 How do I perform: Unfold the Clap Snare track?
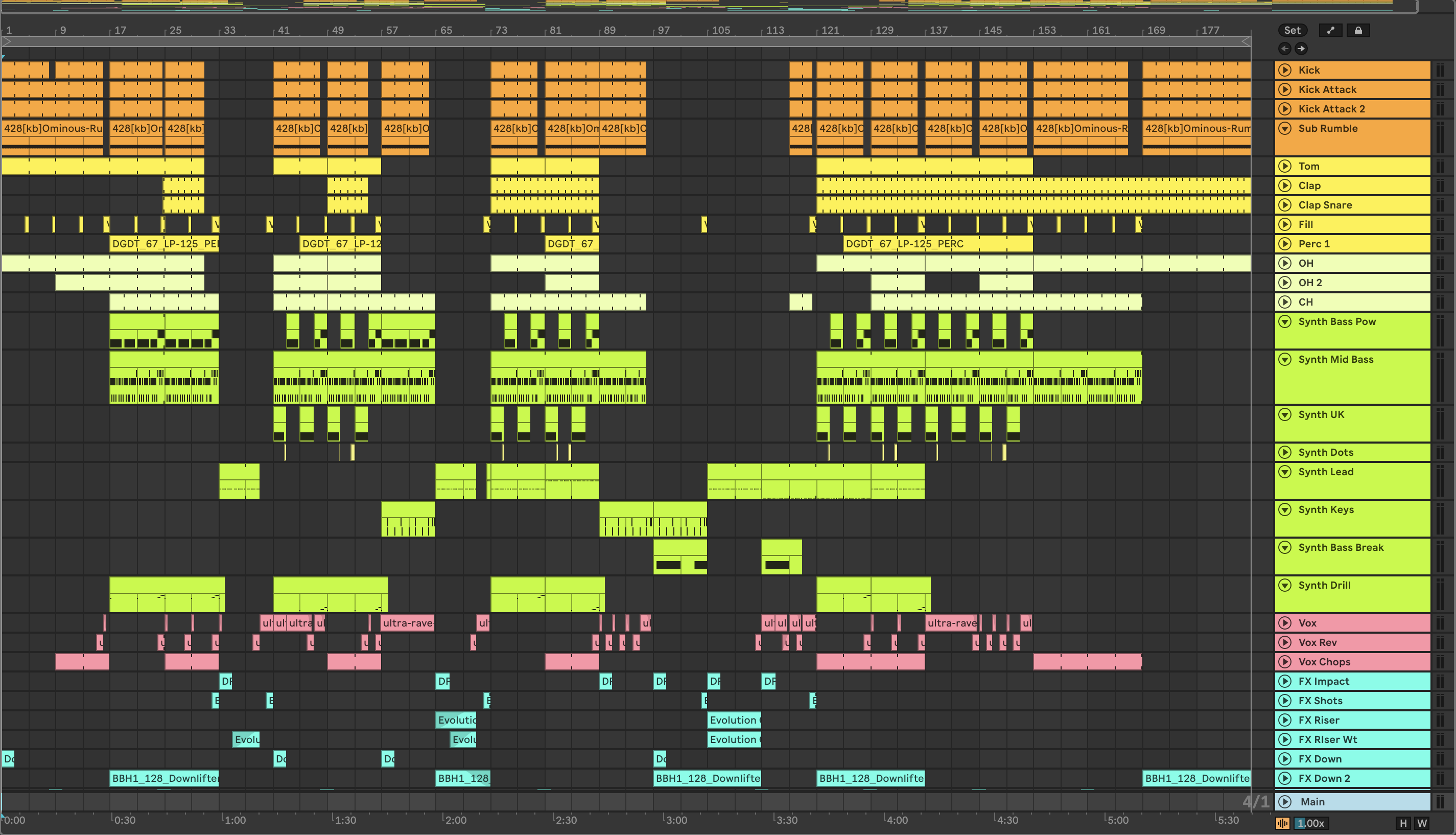click(1285, 205)
